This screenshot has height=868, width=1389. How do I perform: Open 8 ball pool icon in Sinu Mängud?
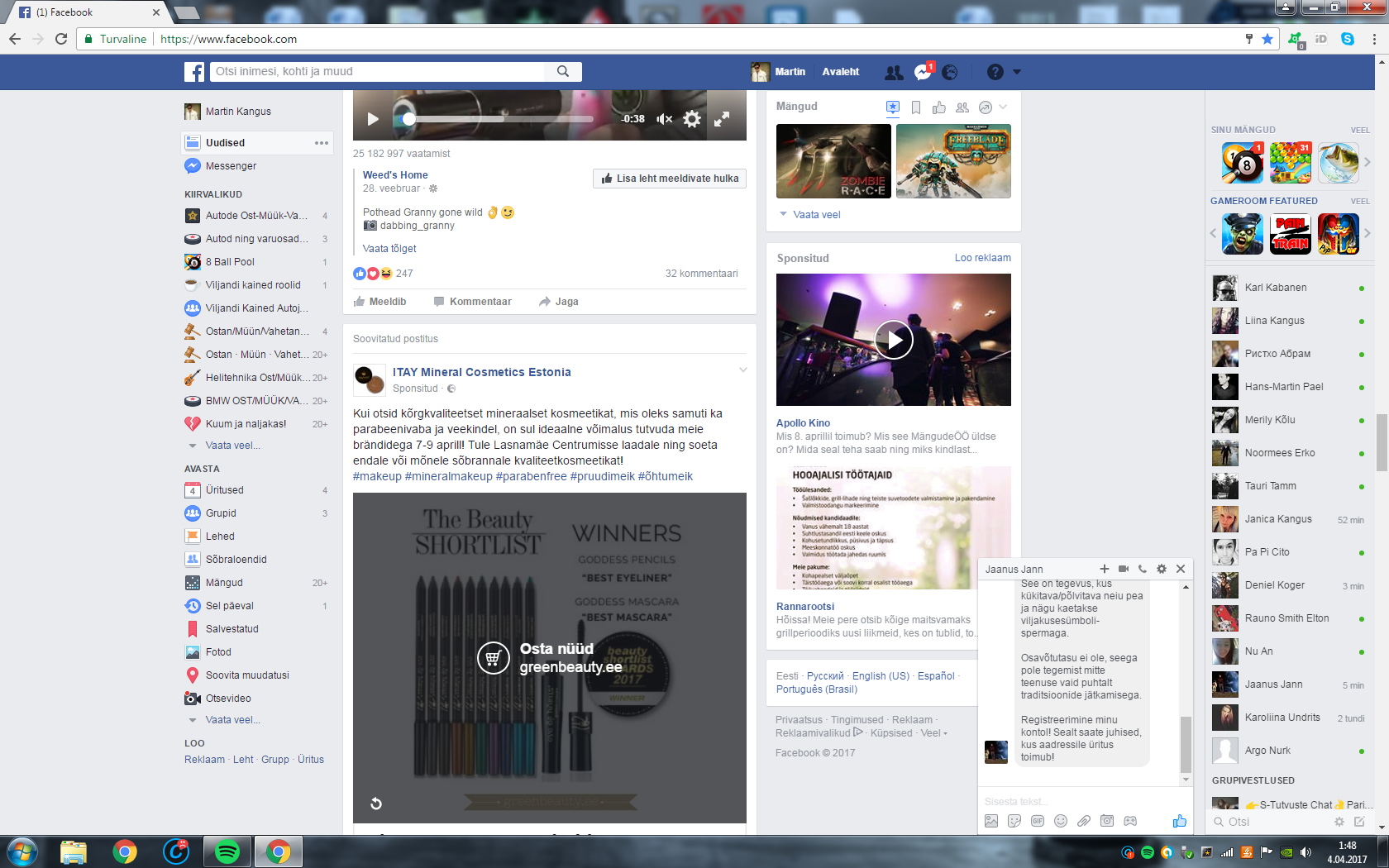pos(1243,163)
